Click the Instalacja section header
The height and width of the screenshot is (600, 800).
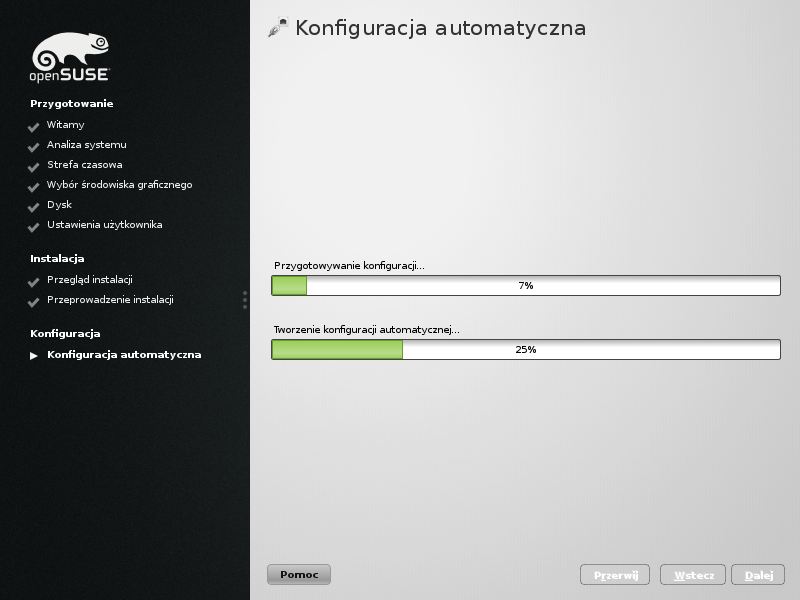pyautogui.click(x=57, y=258)
